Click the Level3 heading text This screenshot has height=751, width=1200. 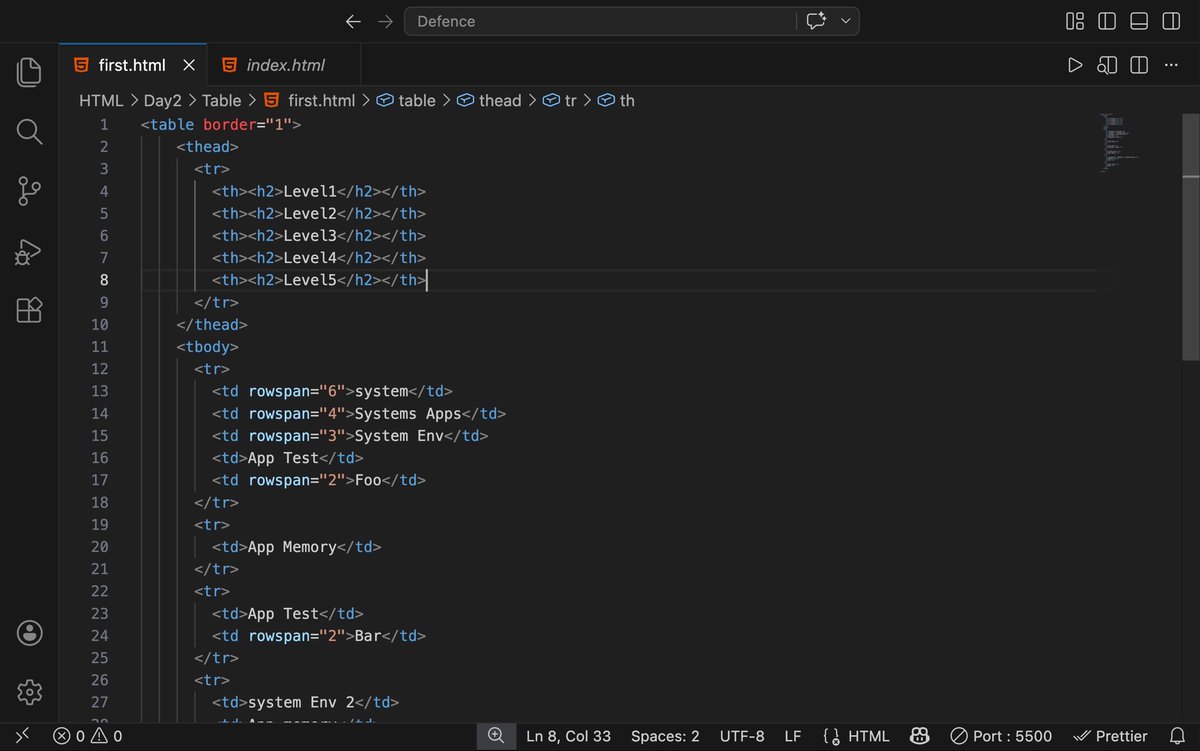310,236
